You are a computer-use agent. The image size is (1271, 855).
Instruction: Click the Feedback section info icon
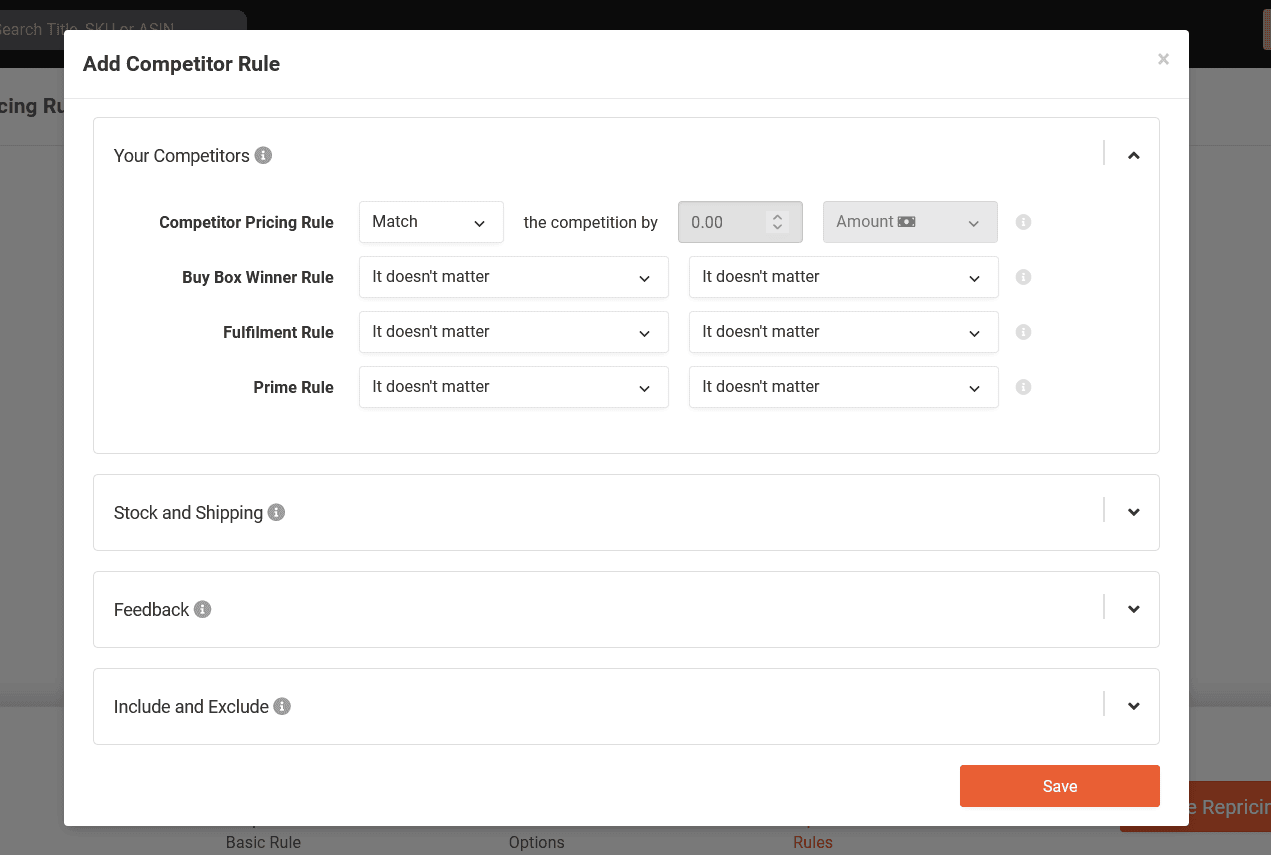coord(203,609)
